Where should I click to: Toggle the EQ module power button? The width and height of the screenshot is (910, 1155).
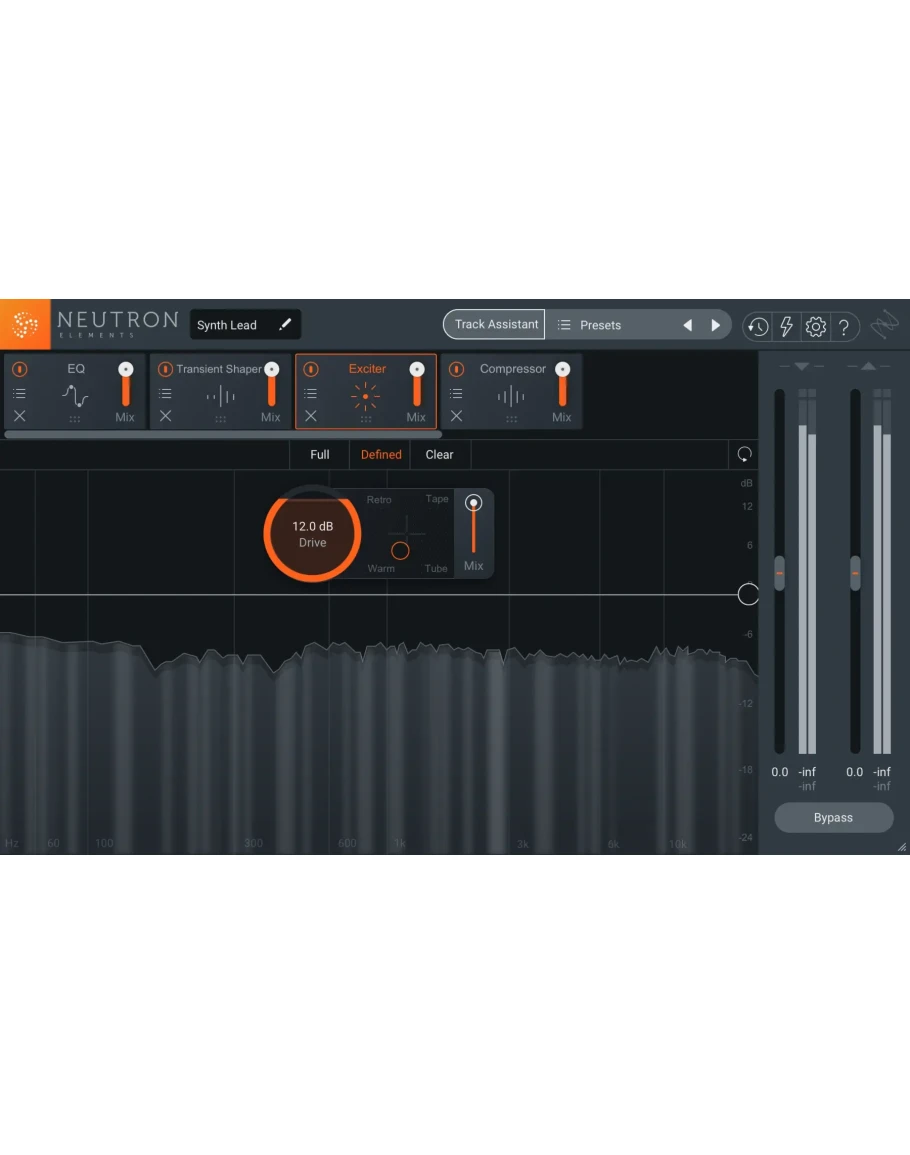pyautogui.click(x=20, y=369)
